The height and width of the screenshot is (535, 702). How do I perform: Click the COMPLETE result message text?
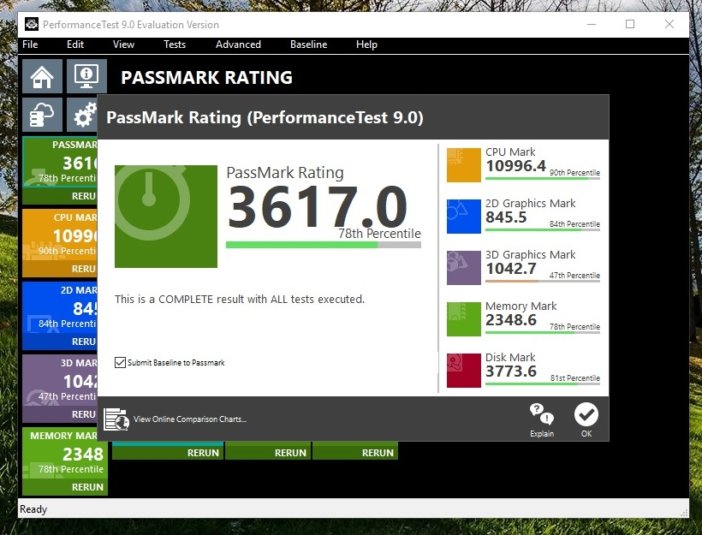(x=240, y=299)
